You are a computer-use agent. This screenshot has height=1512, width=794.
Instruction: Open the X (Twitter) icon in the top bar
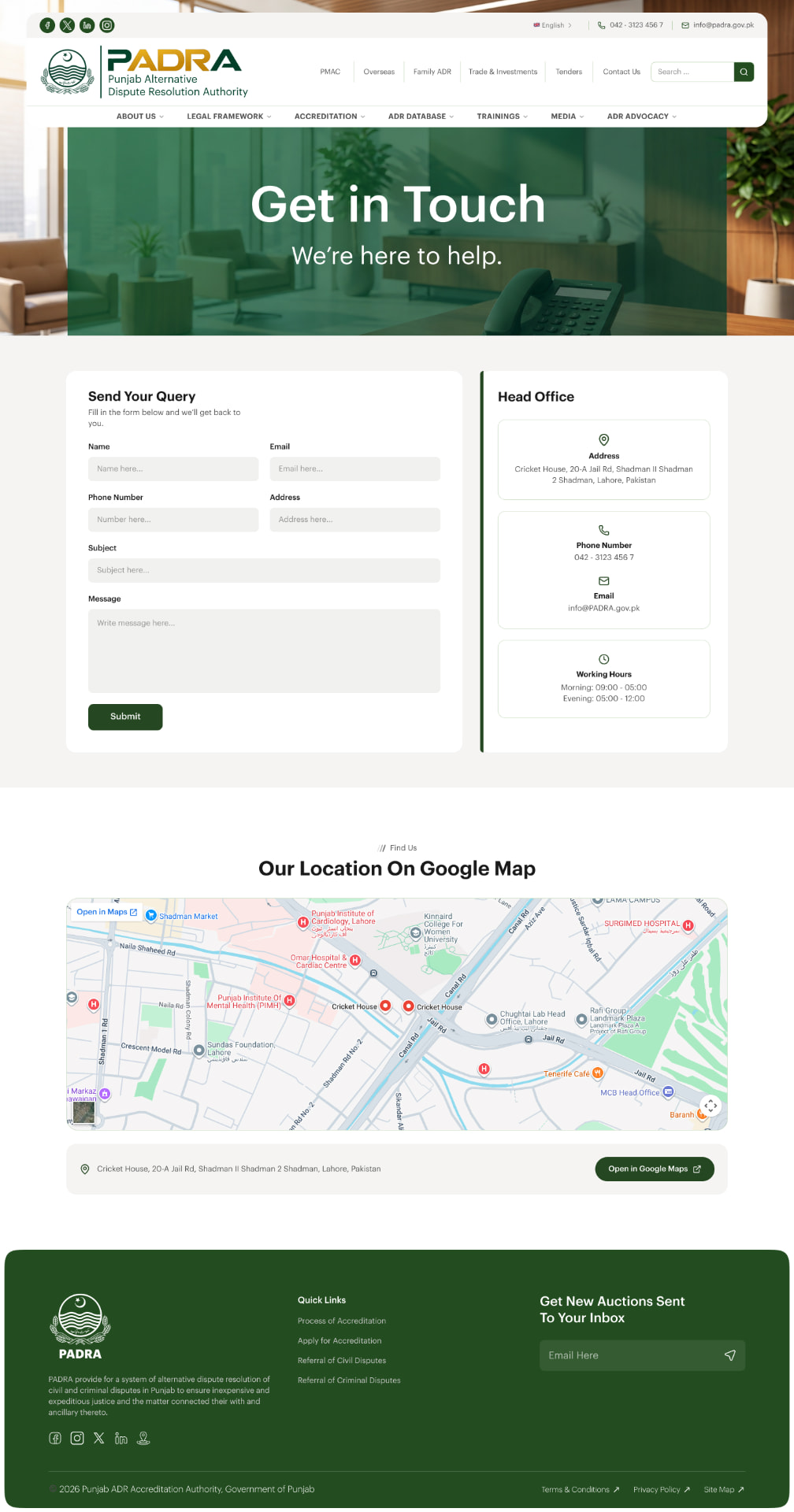[67, 25]
